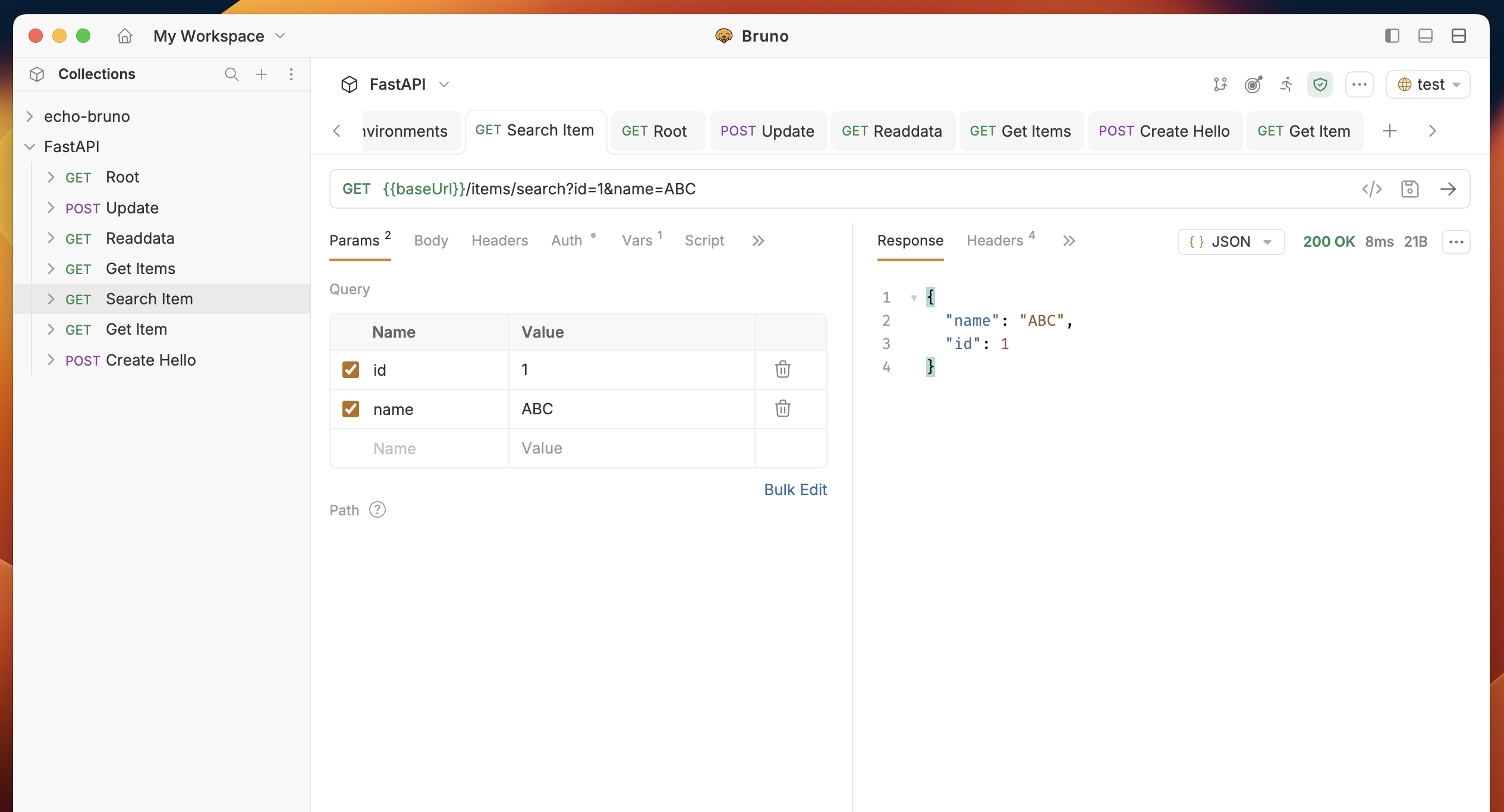Select Get Items in the sidebar

(140, 269)
